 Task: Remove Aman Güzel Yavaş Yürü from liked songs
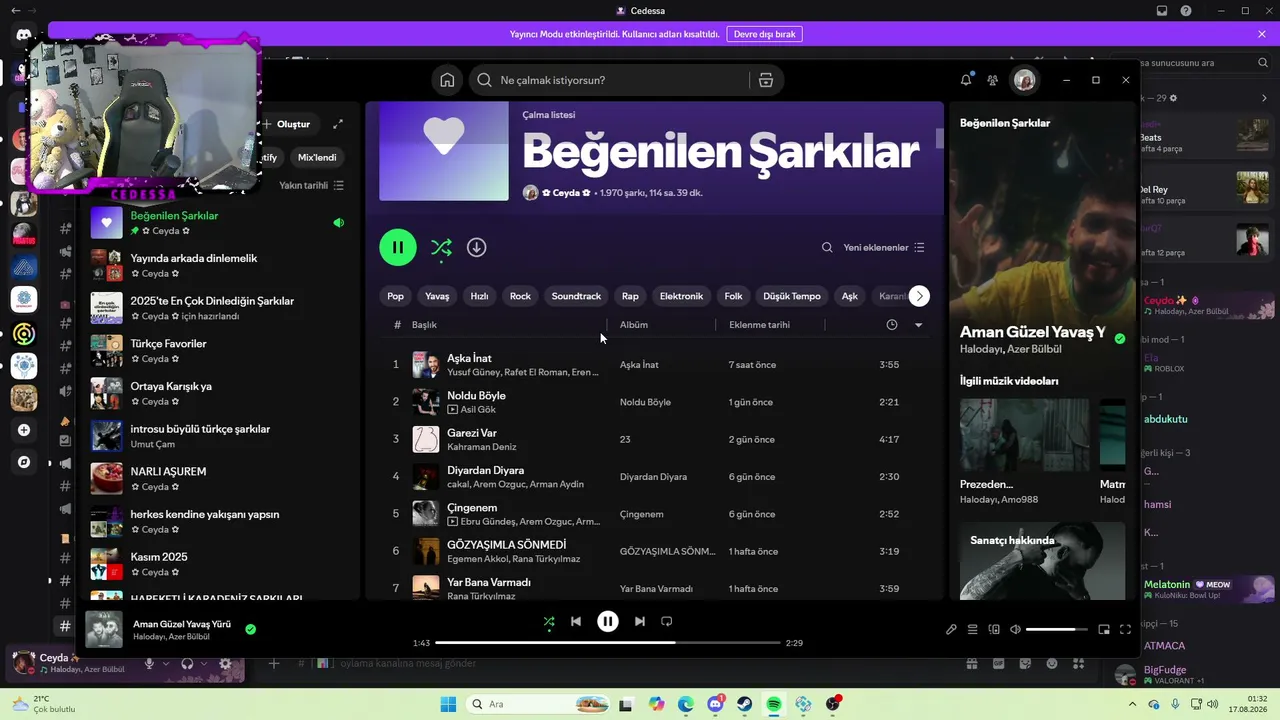pos(250,629)
